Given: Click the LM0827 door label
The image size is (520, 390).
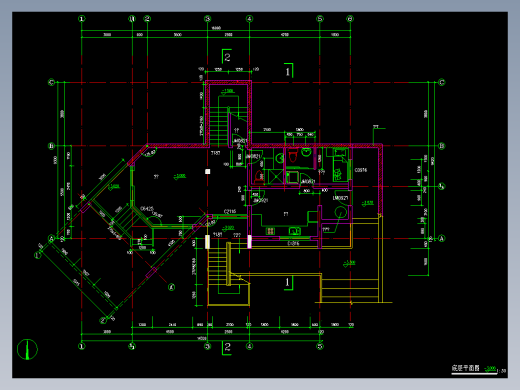Looking at the screenshot, I should click(x=340, y=198).
